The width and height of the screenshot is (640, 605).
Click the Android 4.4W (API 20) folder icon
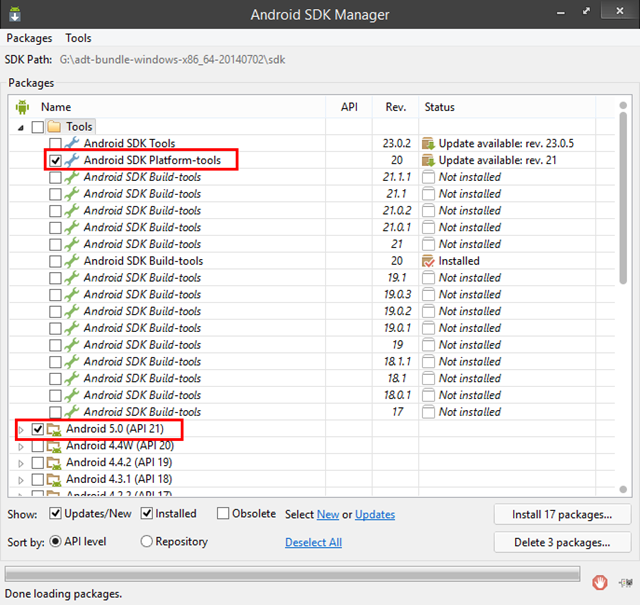pos(54,446)
